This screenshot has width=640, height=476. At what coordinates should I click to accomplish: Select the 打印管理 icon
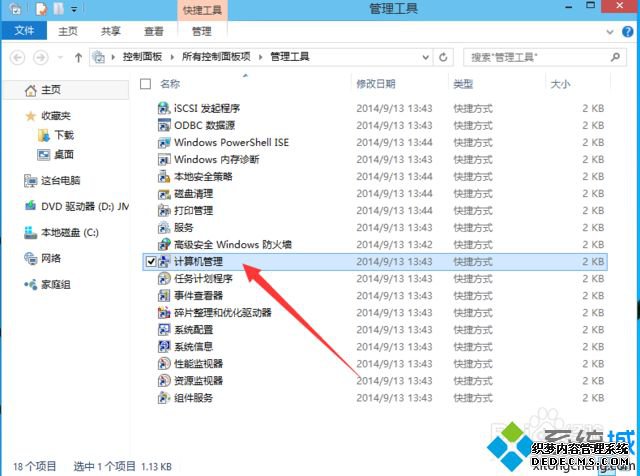164,210
